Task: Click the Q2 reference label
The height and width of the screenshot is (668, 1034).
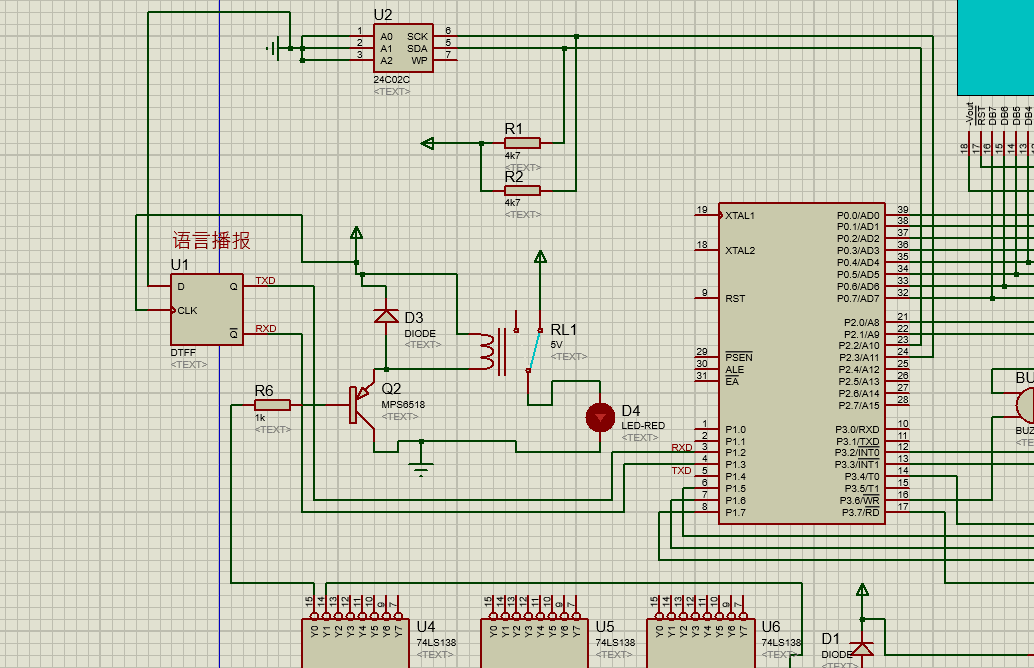Action: click(391, 389)
